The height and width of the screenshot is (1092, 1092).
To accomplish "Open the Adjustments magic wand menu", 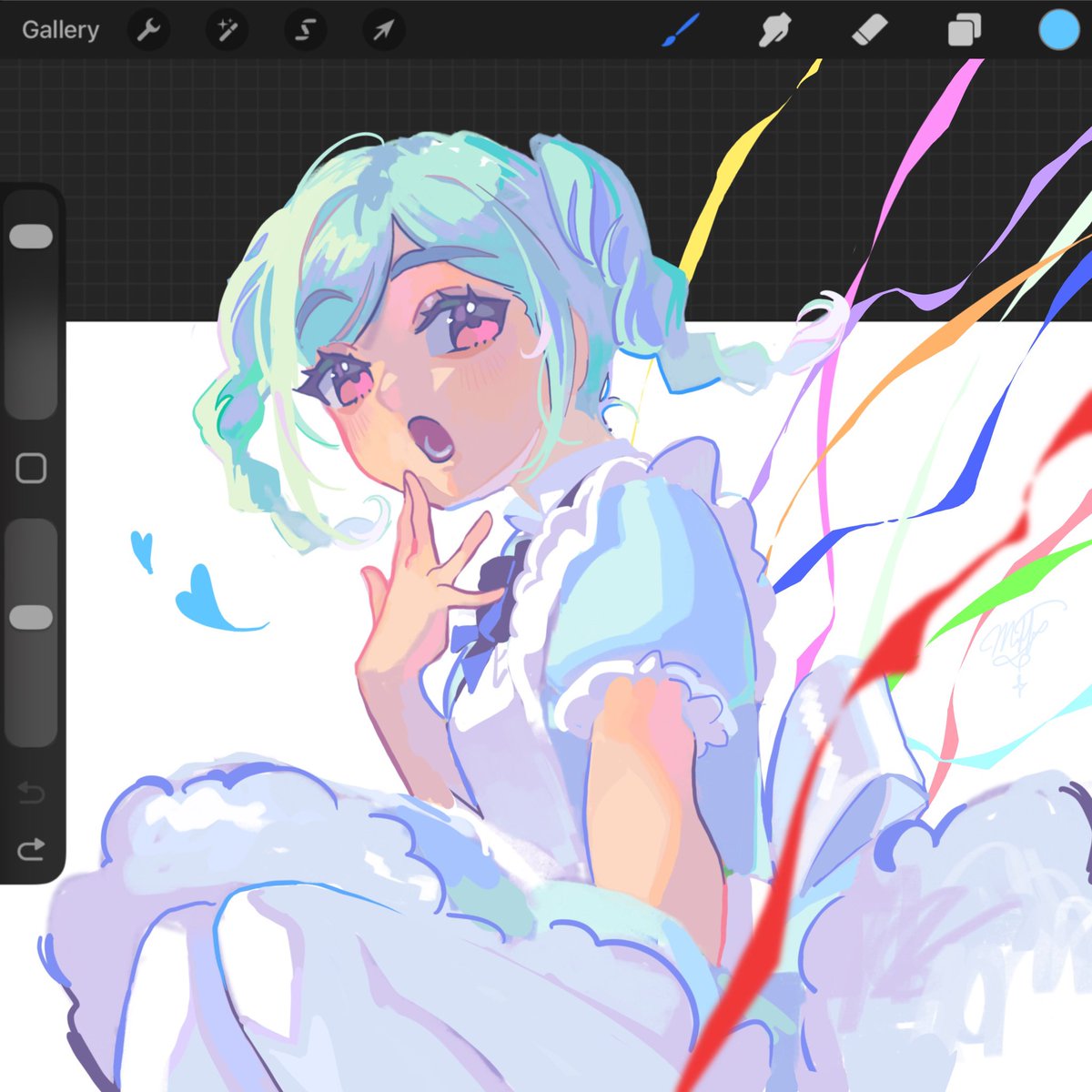I will 227,30.
